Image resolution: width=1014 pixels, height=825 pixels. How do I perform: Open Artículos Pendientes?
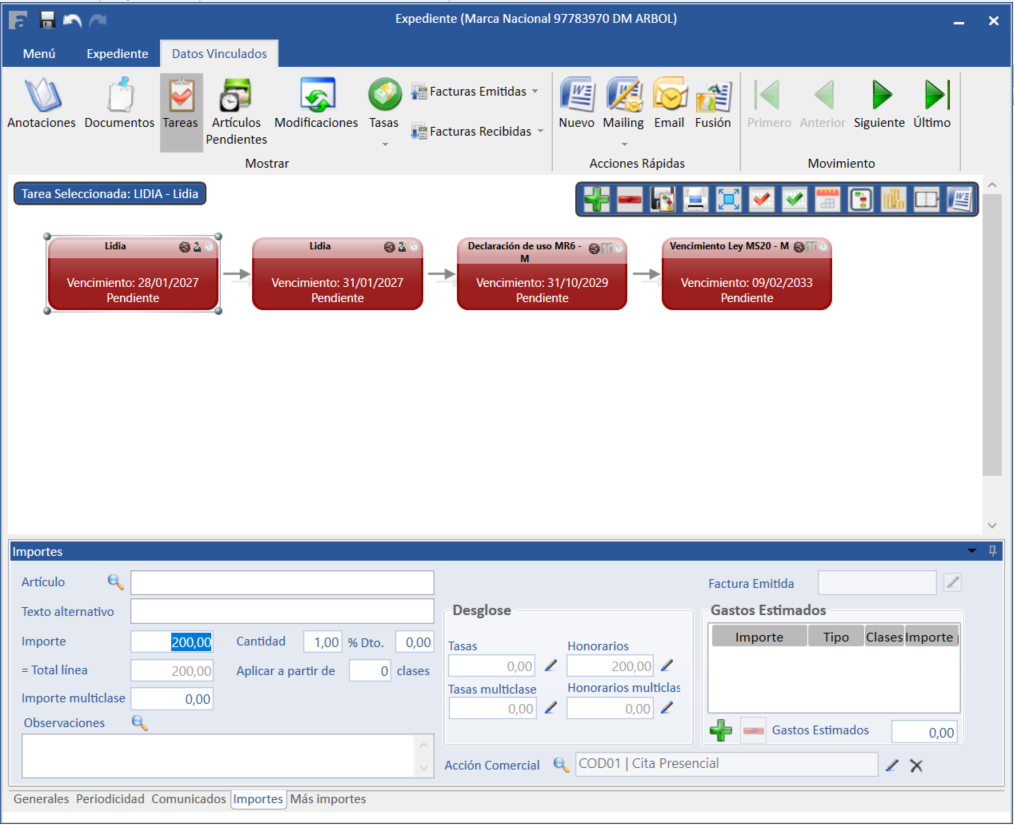click(x=236, y=96)
